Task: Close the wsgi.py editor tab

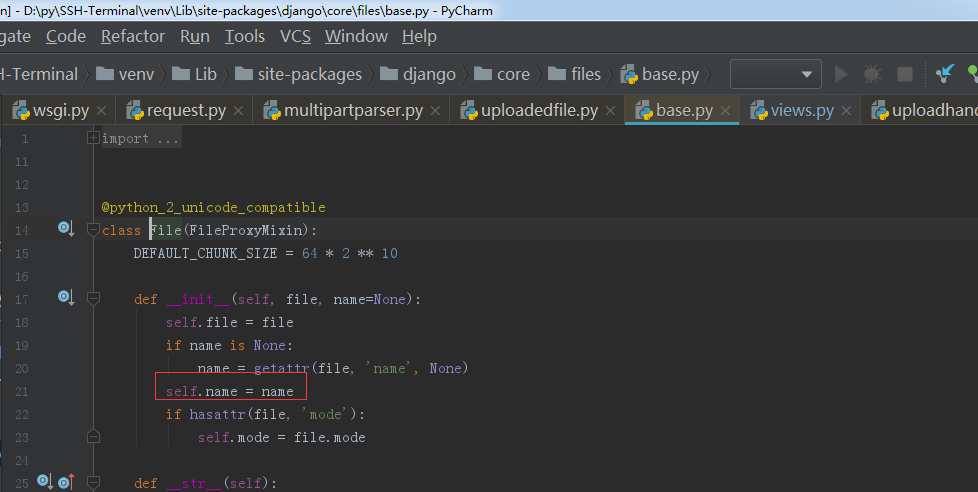Action: pyautogui.click(x=102, y=111)
